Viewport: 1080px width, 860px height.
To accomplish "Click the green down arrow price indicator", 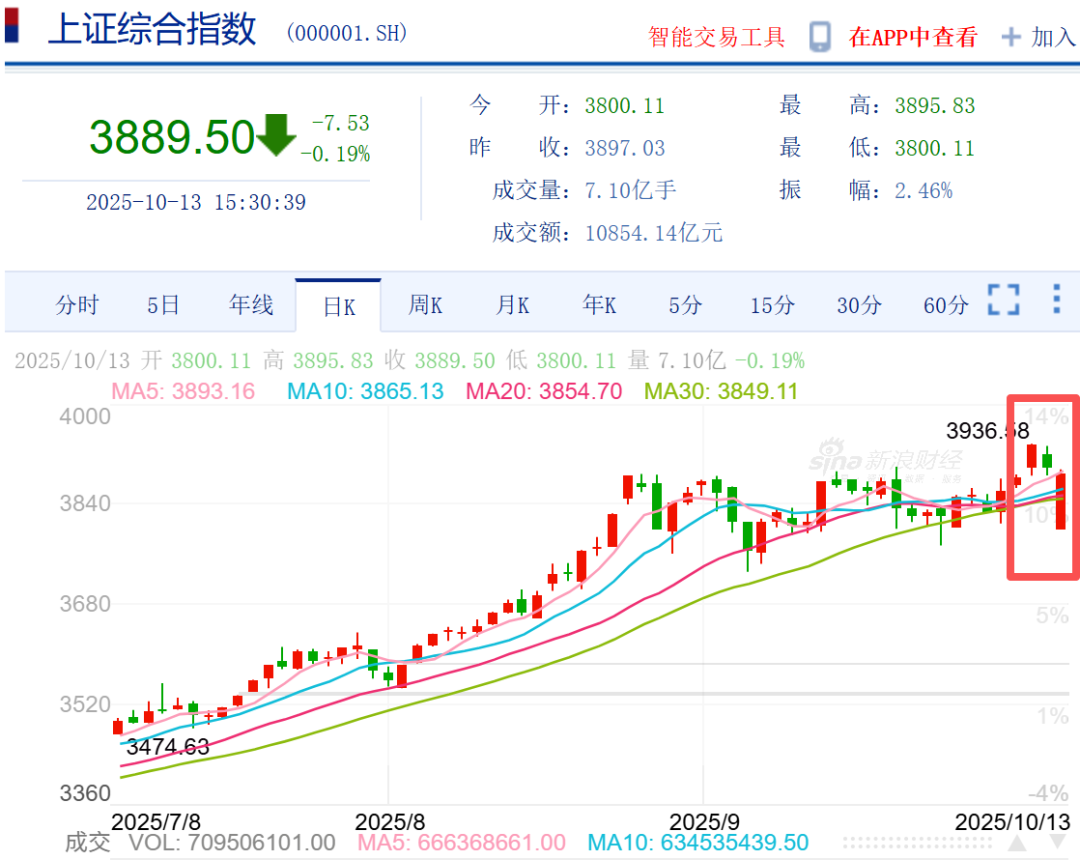I will 276,135.
